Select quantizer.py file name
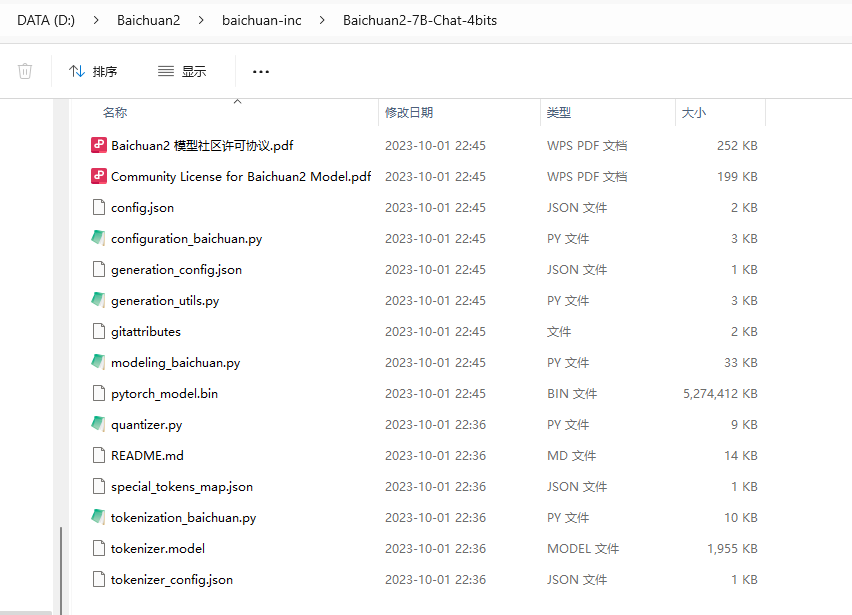Viewport: 852px width, 615px height. (x=146, y=424)
